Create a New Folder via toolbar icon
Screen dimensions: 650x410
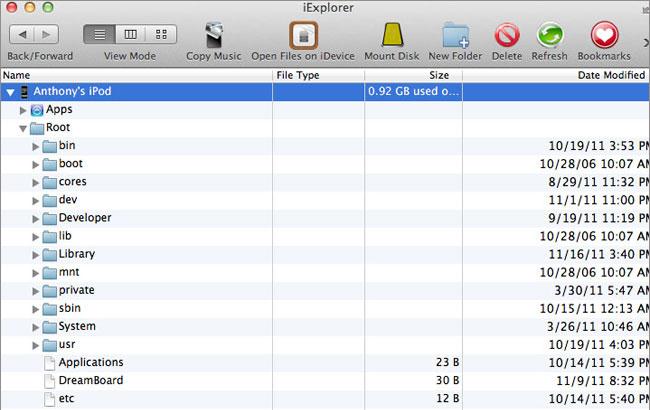click(x=455, y=36)
